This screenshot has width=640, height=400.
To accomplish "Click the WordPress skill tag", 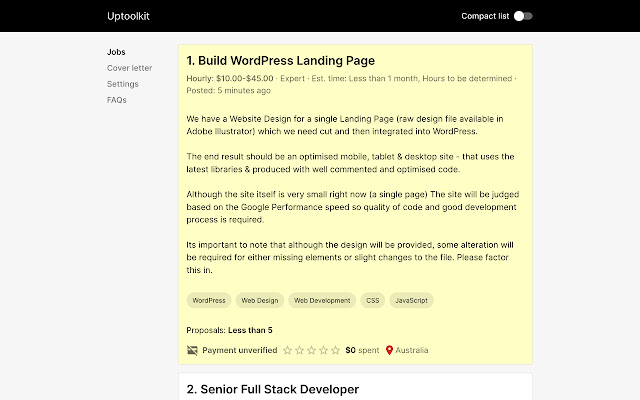I will click(209, 300).
